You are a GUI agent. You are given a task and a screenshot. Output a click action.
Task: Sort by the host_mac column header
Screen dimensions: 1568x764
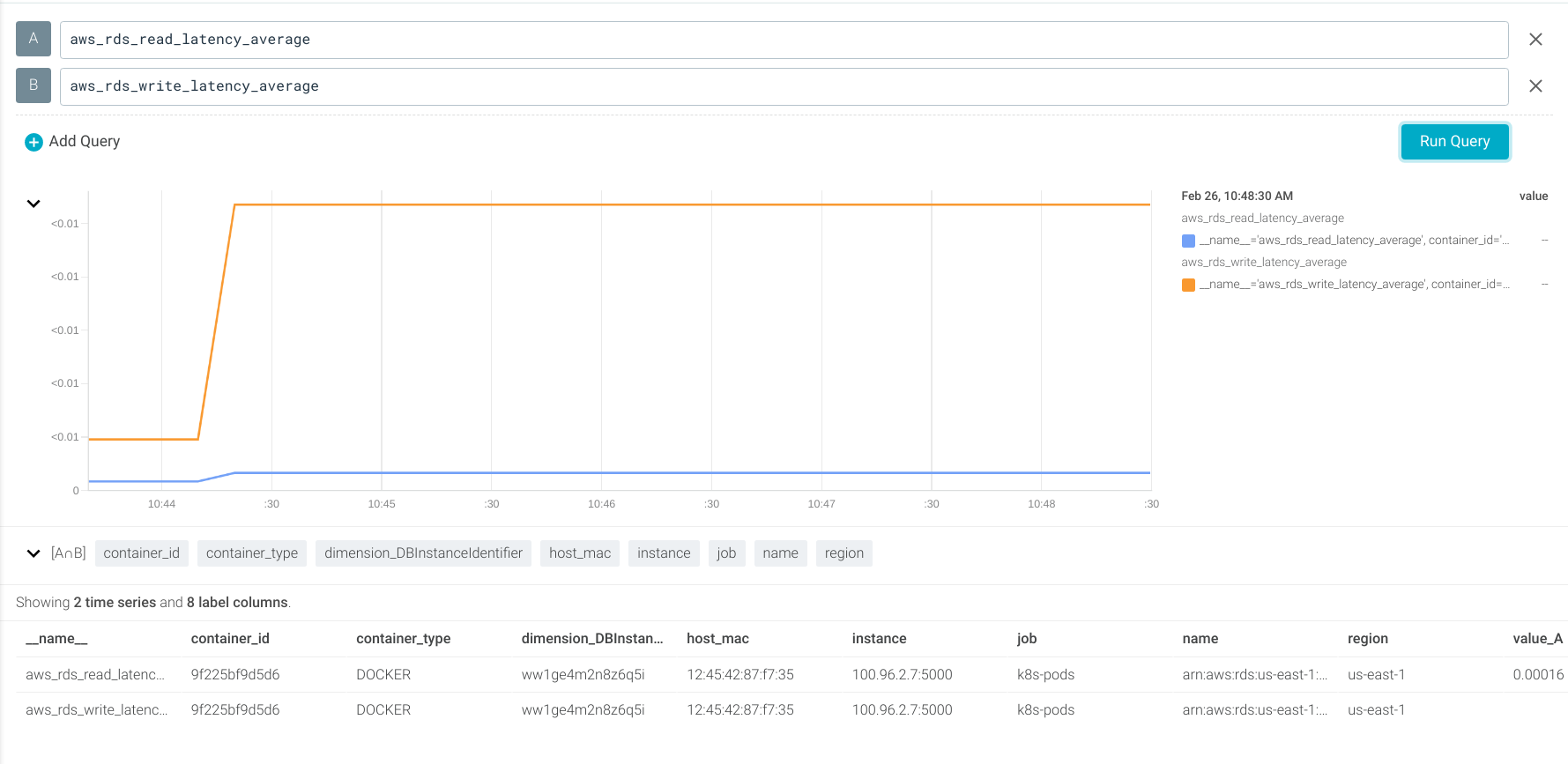[717, 639]
